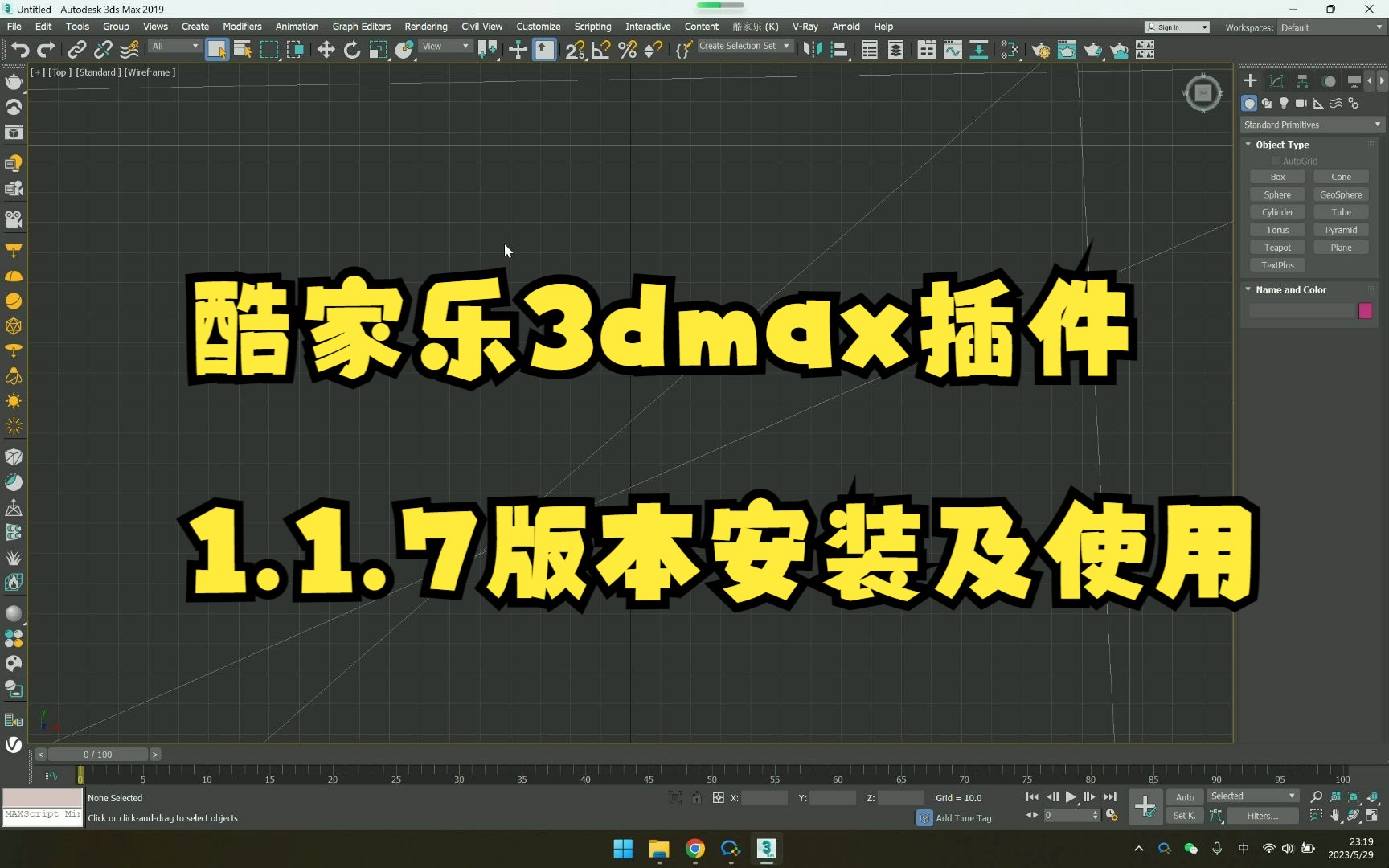The width and height of the screenshot is (1389, 868).
Task: Open the selection filter All dropdown
Action: click(x=174, y=47)
